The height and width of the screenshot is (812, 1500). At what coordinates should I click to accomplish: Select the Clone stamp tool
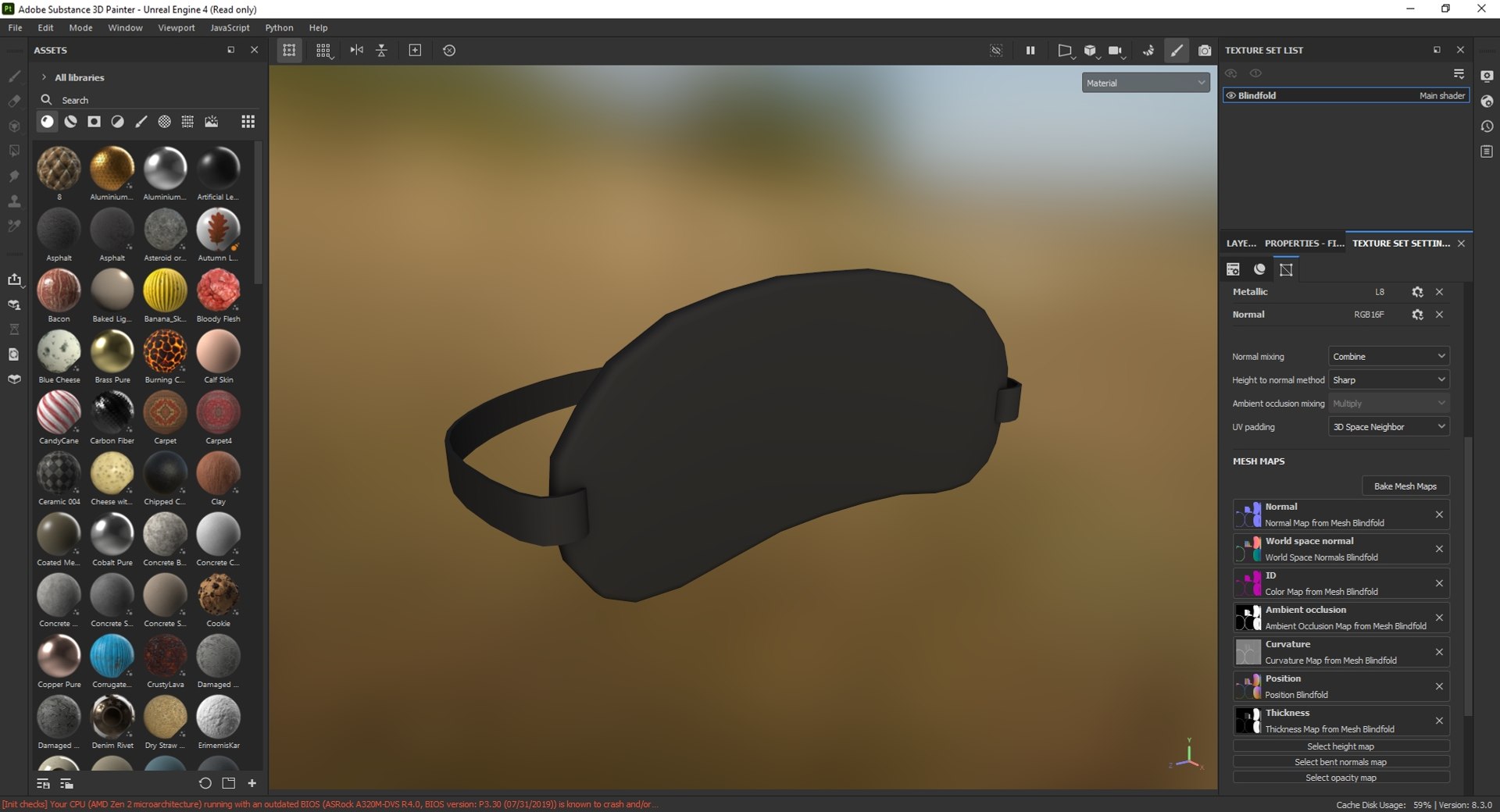[14, 201]
